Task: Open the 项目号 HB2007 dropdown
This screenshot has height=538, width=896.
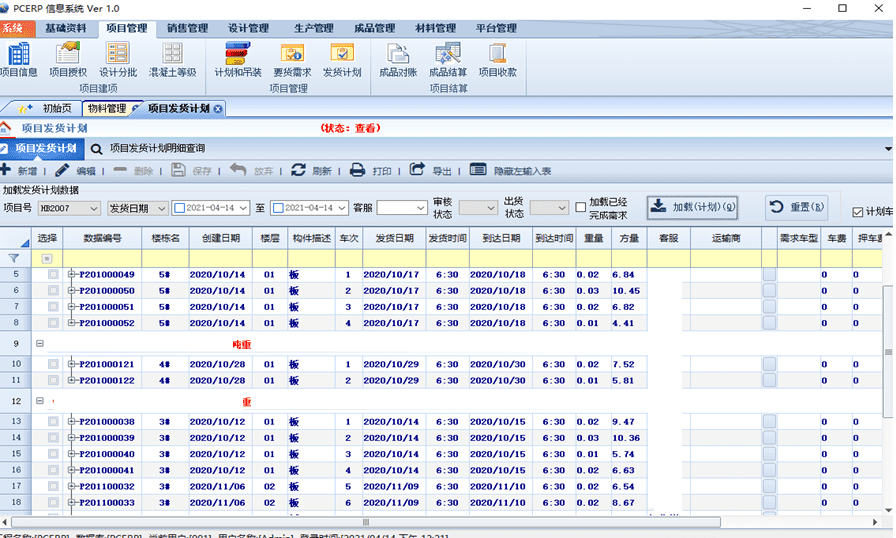Action: tap(94, 208)
